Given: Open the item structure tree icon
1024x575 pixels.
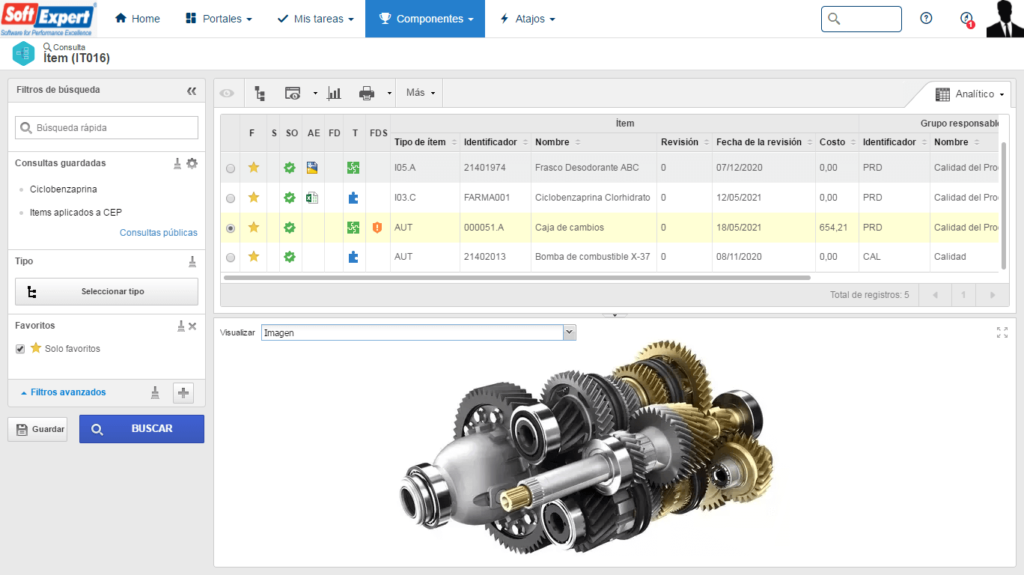Looking at the screenshot, I should [x=260, y=93].
